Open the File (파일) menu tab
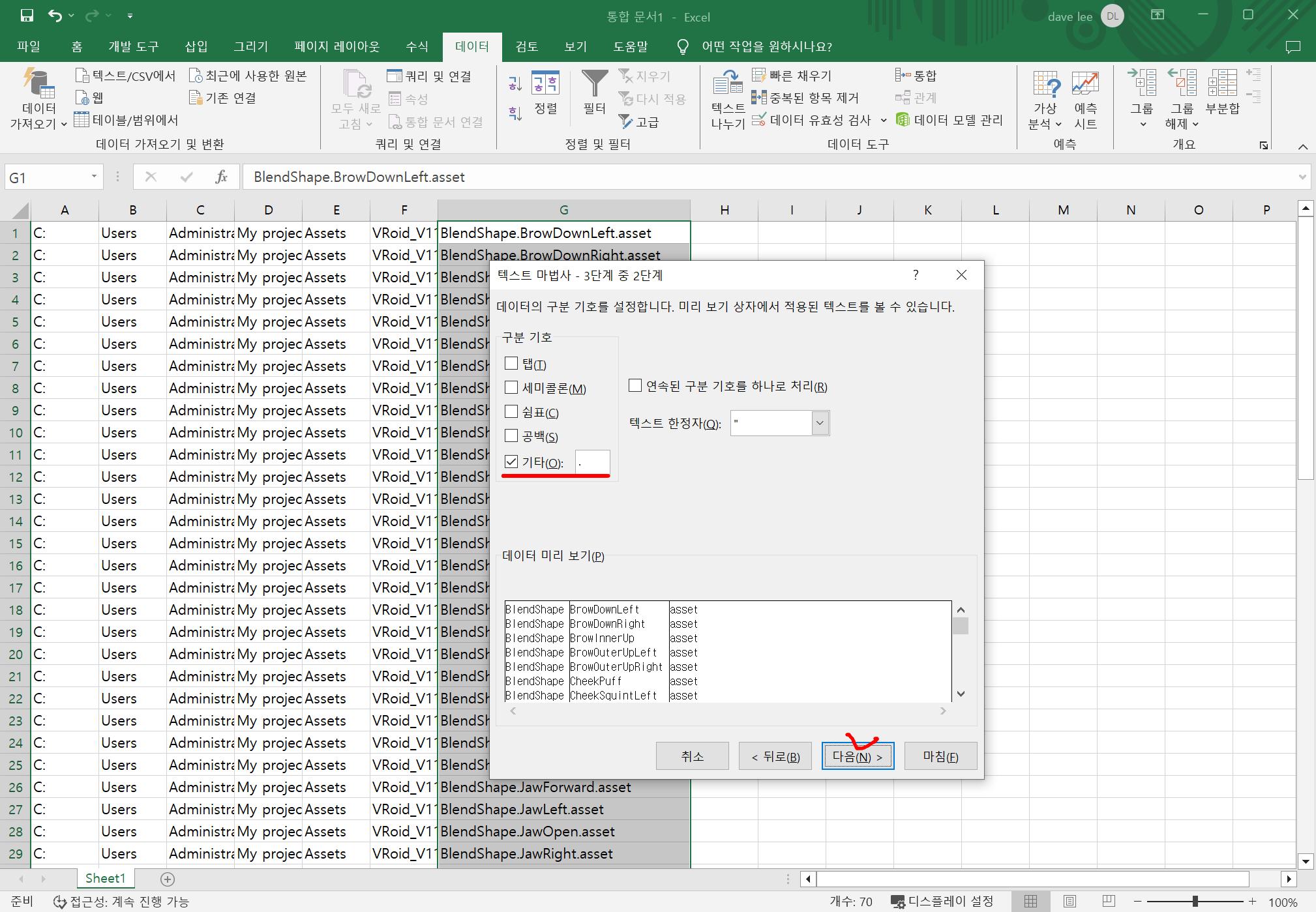The image size is (1316, 912). [x=29, y=46]
